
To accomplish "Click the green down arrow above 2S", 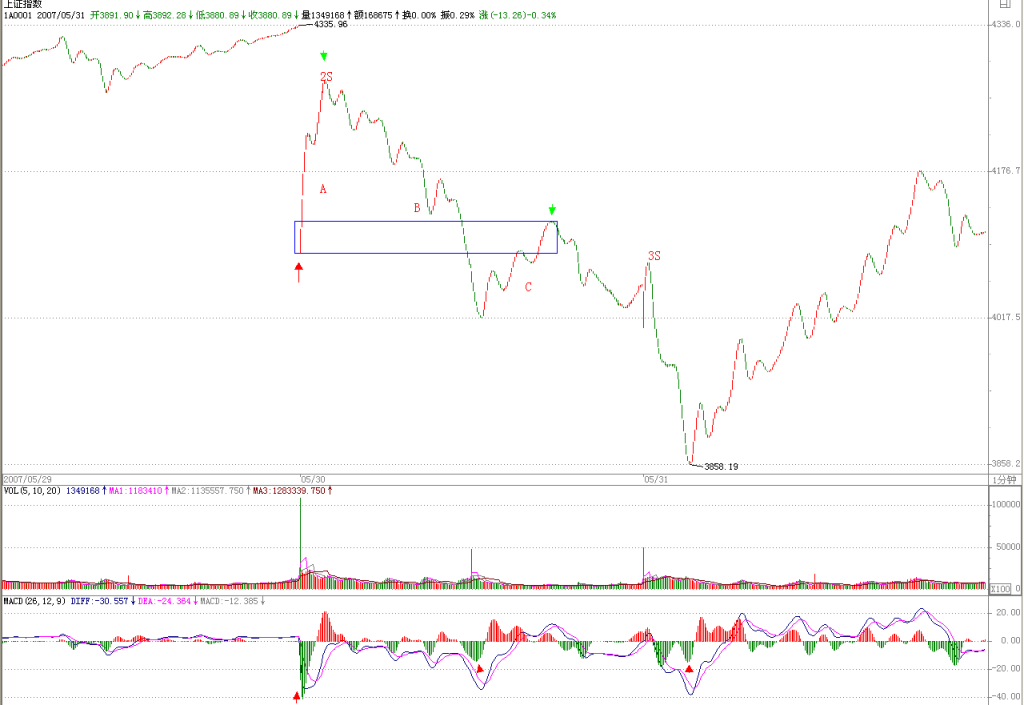I will point(323,56).
